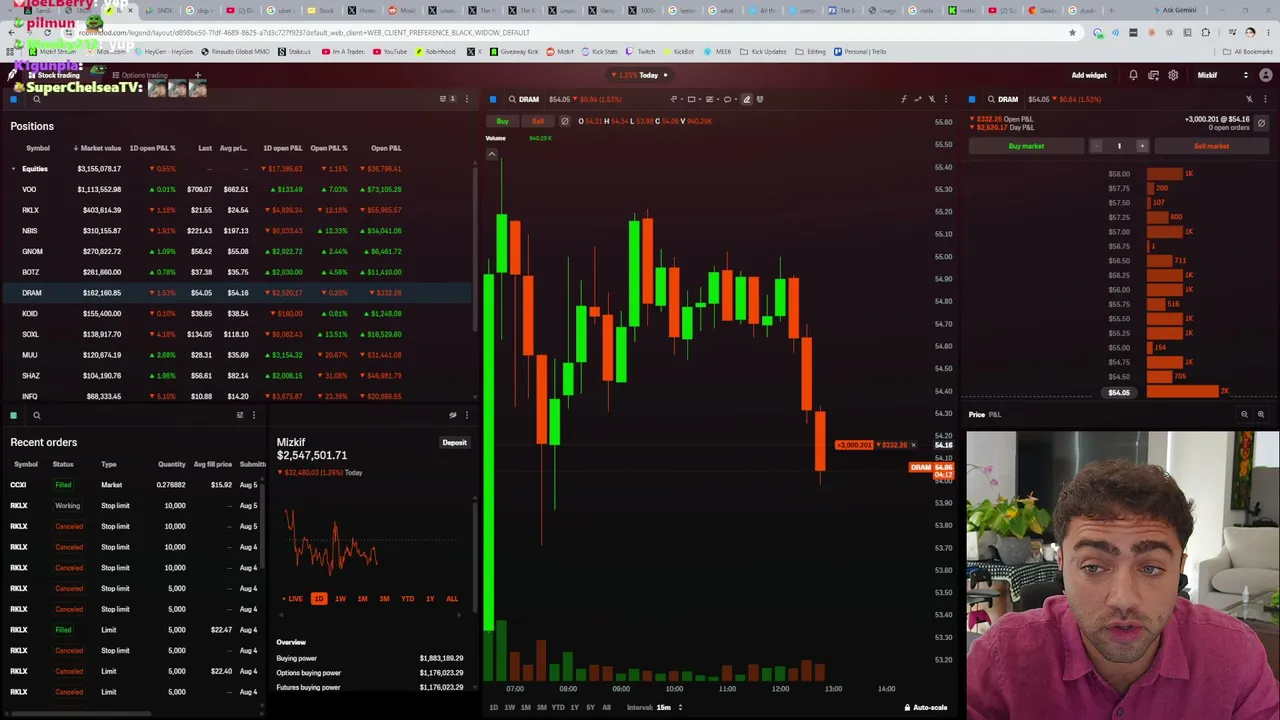Open the chart indicators function icon

(904, 99)
